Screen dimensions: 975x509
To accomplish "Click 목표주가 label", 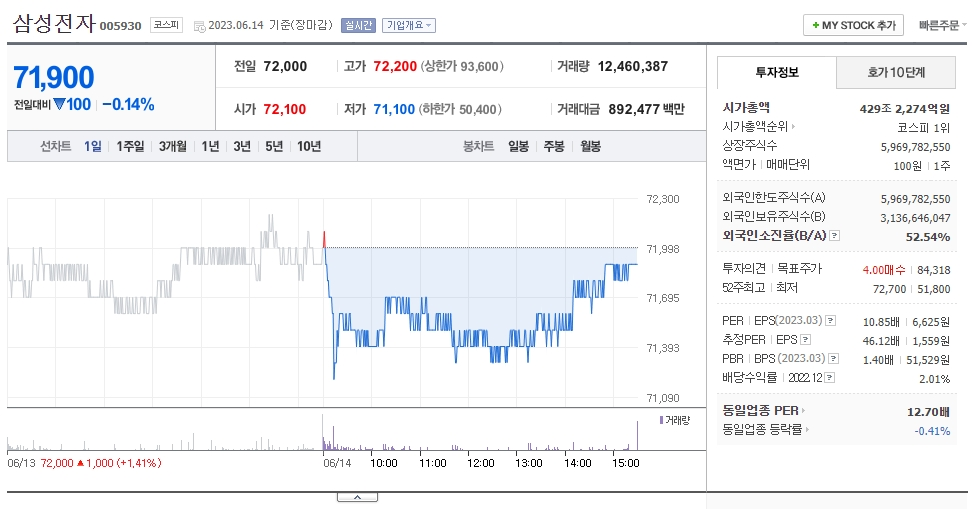I will (800, 268).
